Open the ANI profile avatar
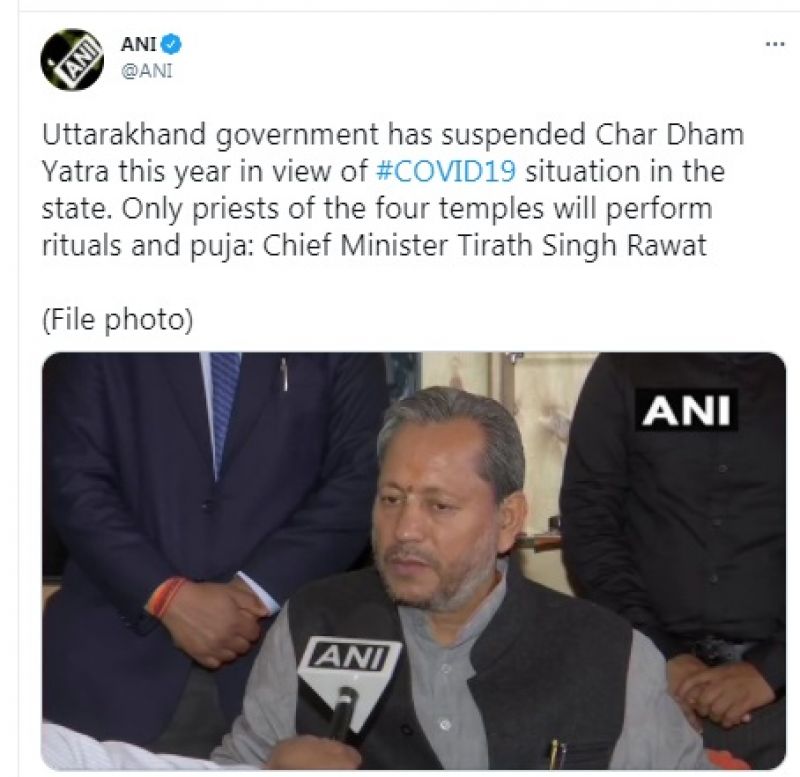The height and width of the screenshot is (777, 800). (x=72, y=60)
